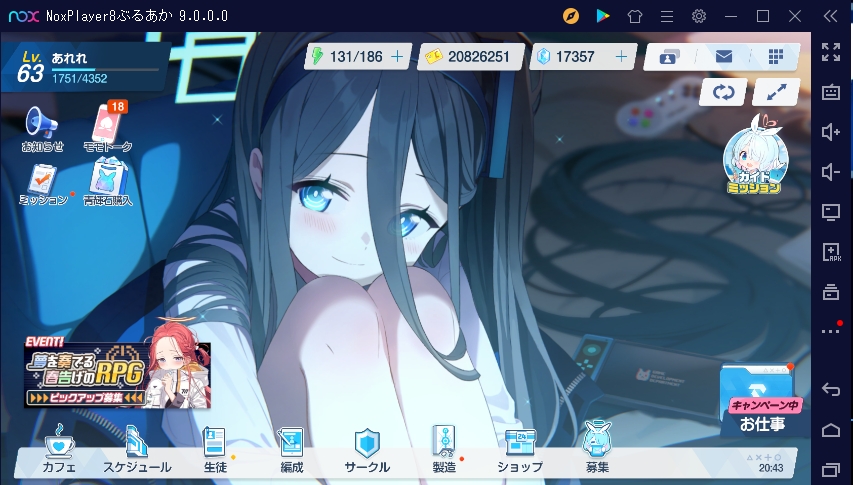Add gems with plus beside 17357

tap(621, 57)
